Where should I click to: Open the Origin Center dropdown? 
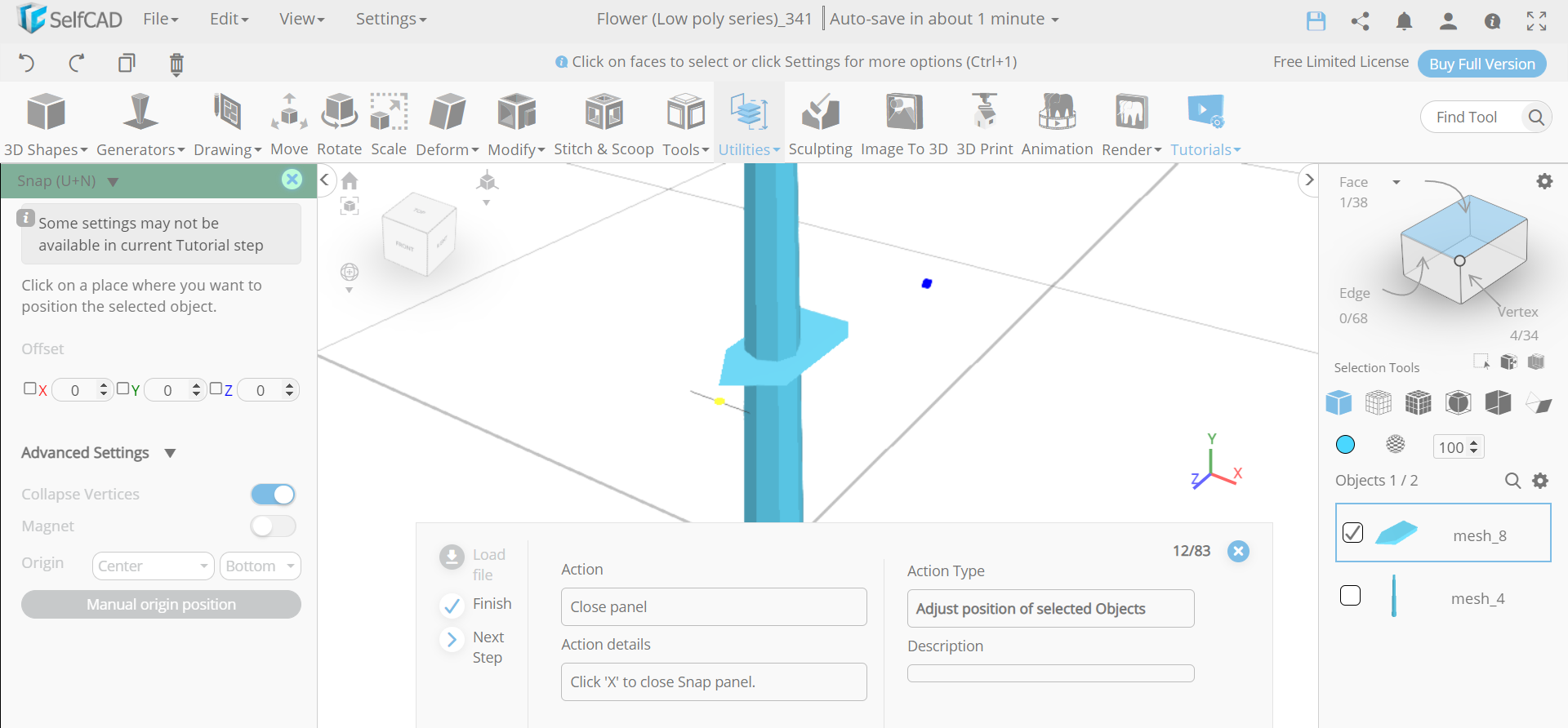click(153, 566)
